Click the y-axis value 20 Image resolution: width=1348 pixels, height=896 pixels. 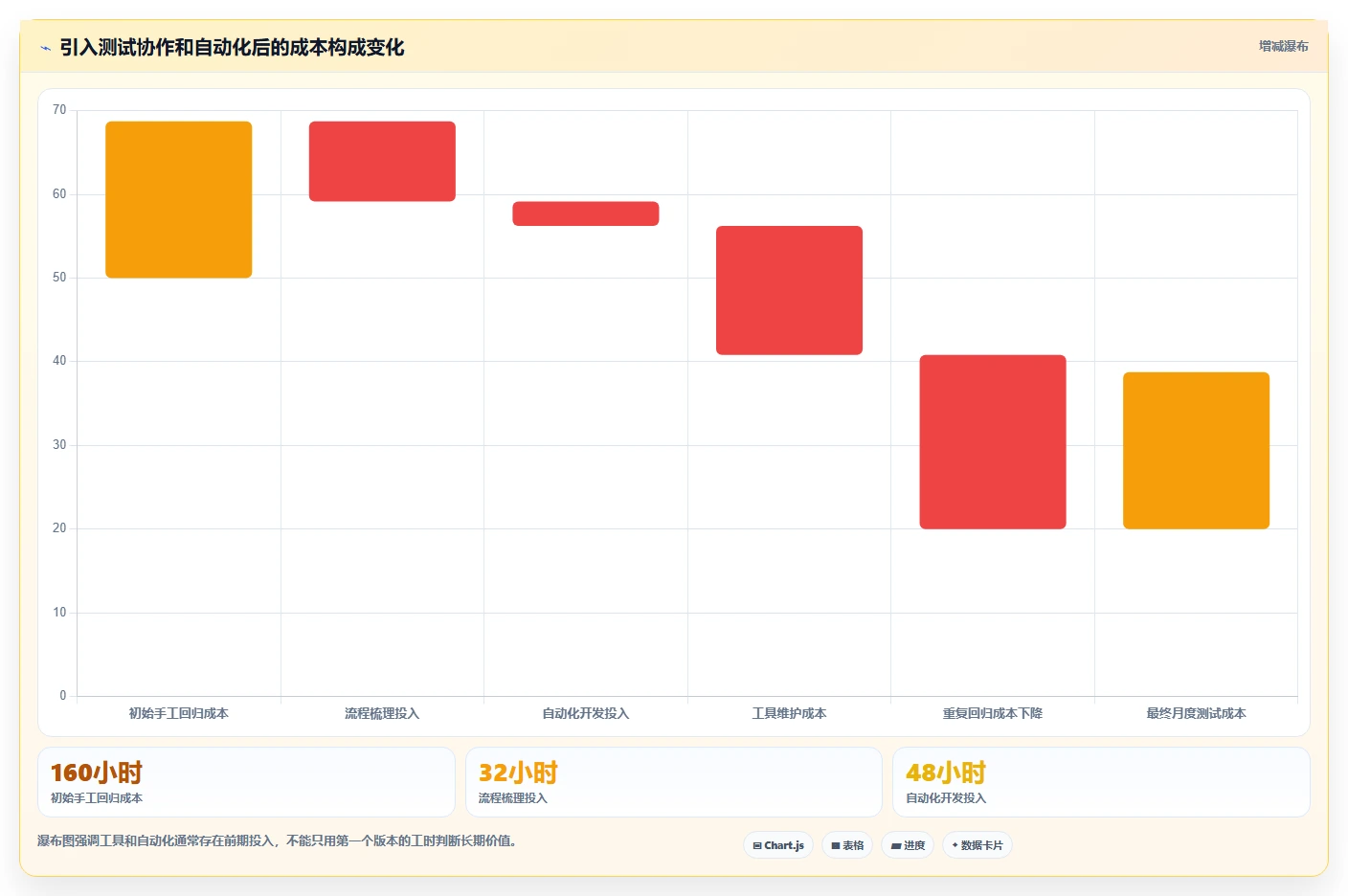point(59,528)
